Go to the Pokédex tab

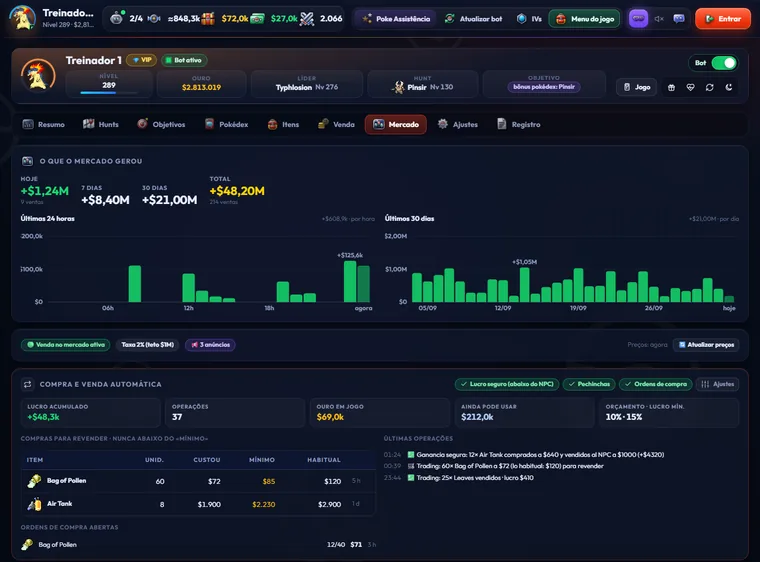pyautogui.click(x=226, y=125)
